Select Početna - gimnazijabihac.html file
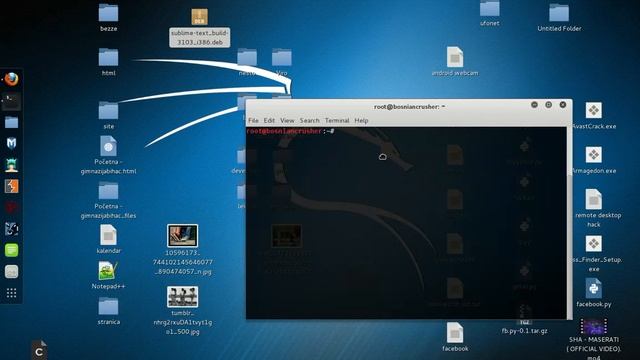 click(x=108, y=146)
